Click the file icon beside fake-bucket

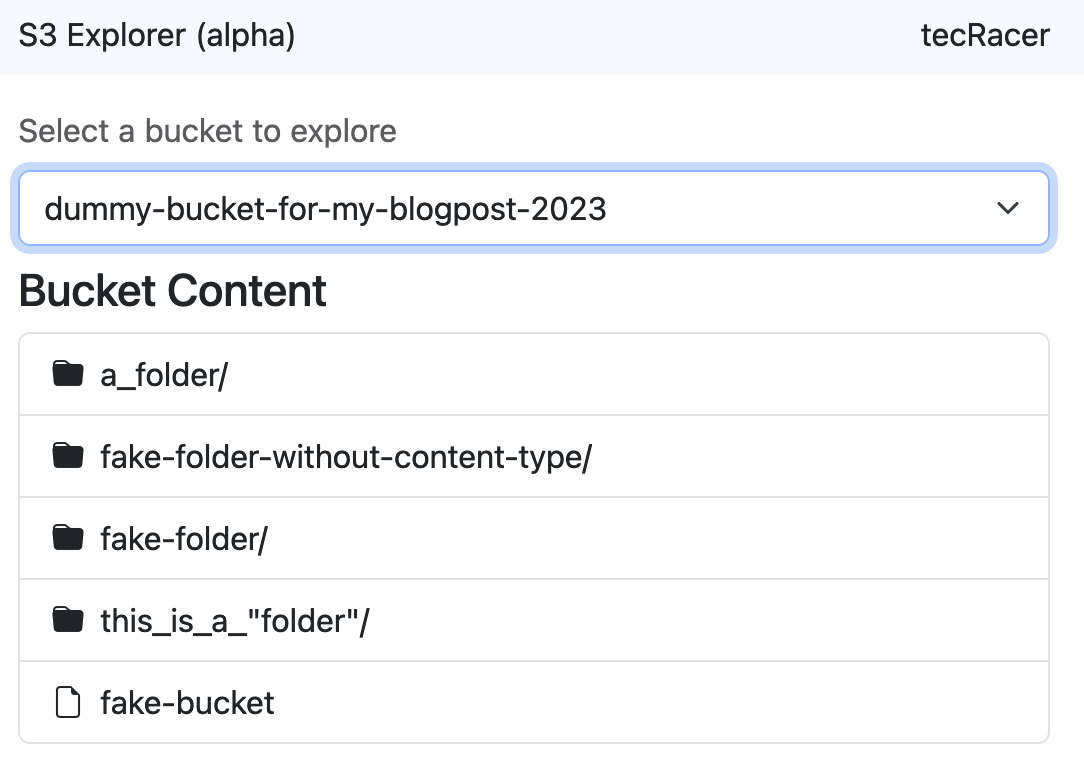click(68, 702)
